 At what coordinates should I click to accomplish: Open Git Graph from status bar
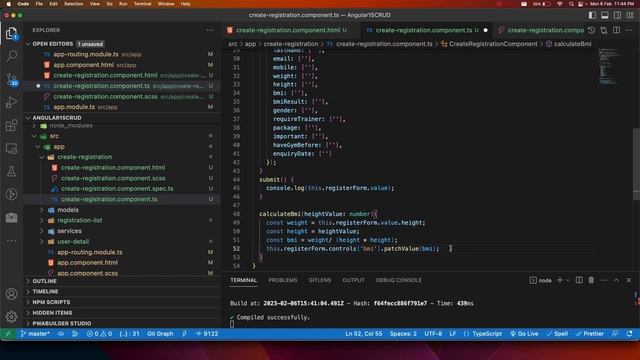pyautogui.click(x=160, y=333)
